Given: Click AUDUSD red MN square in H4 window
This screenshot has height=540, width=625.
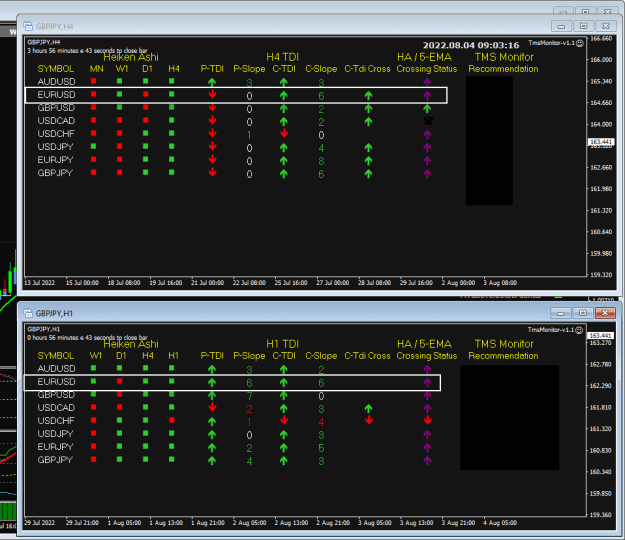Looking at the screenshot, I should point(94,81).
